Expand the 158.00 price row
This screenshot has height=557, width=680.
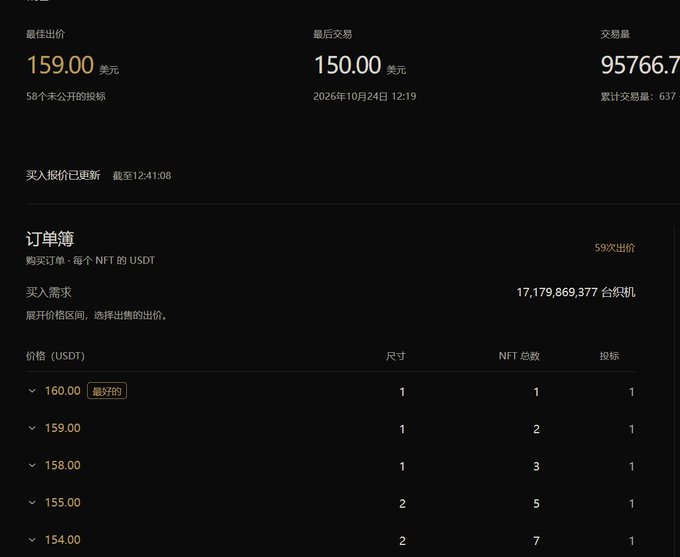(32, 465)
